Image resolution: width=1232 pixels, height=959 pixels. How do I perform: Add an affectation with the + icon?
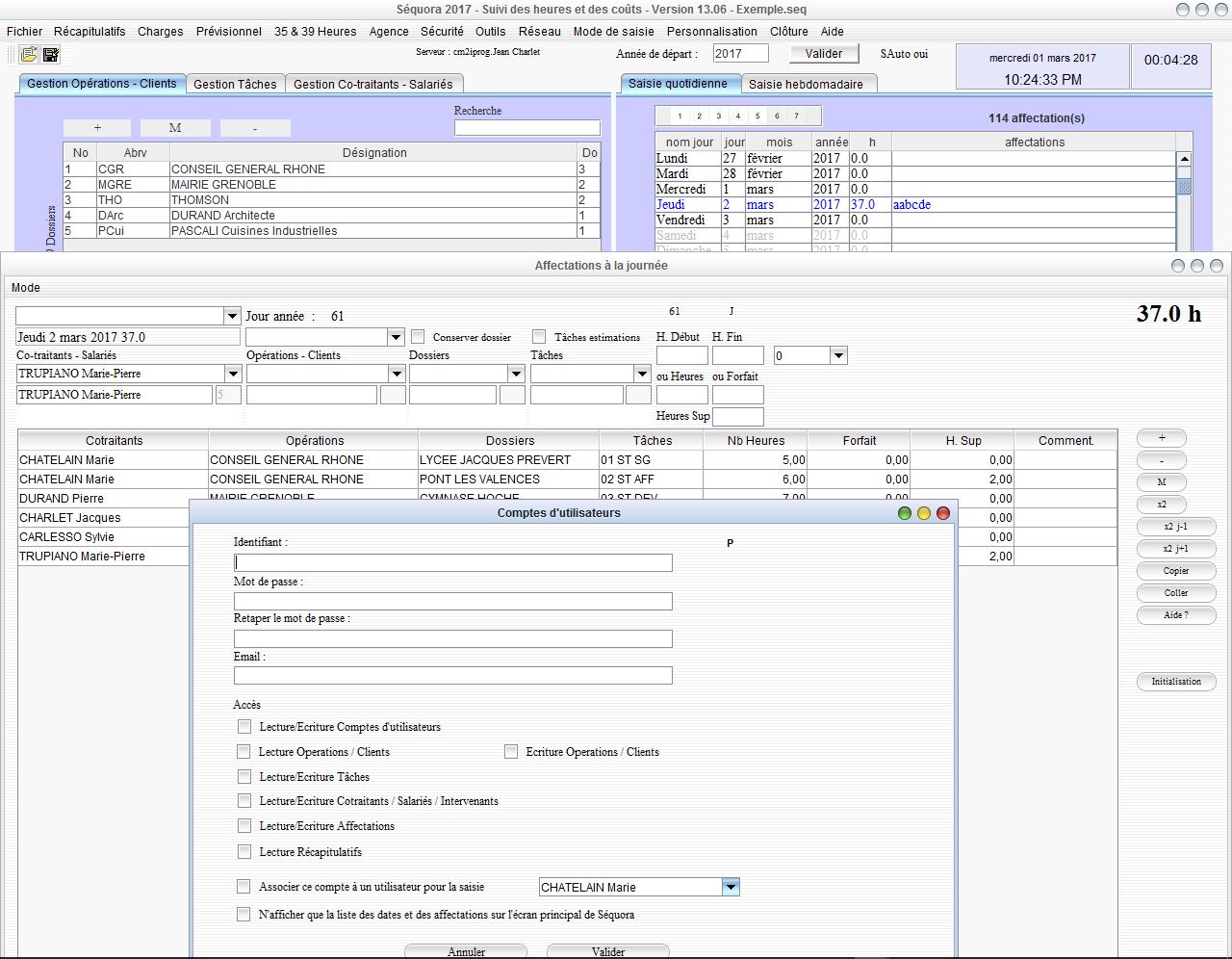tap(1161, 437)
